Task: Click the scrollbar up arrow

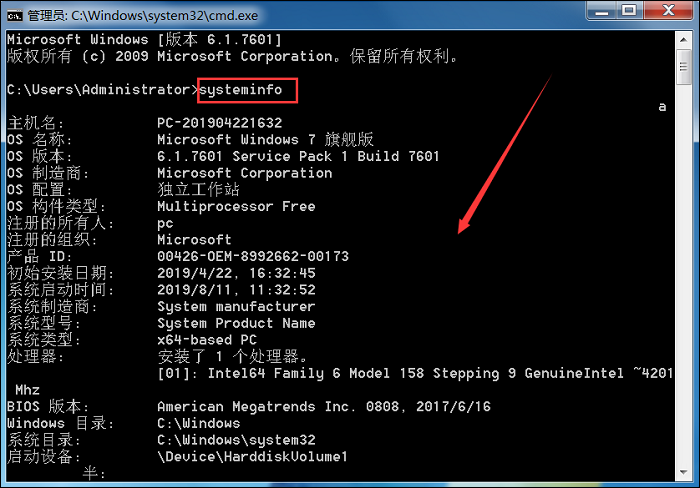Action: 684,38
